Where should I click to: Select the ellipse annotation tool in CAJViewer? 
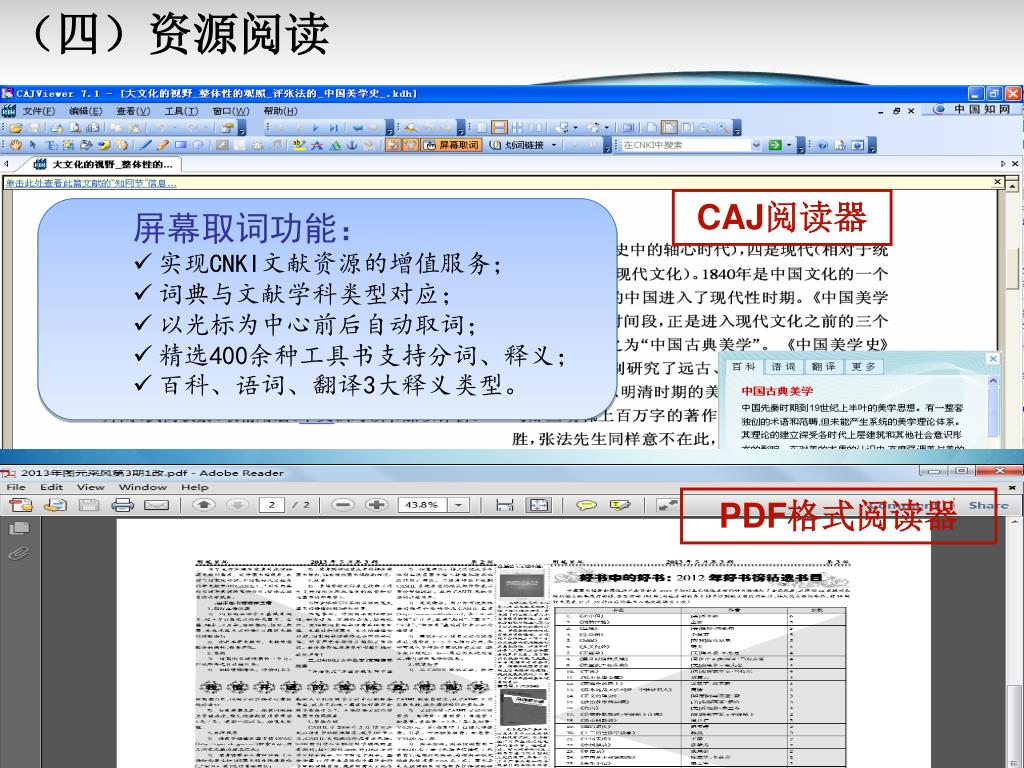pos(197,145)
